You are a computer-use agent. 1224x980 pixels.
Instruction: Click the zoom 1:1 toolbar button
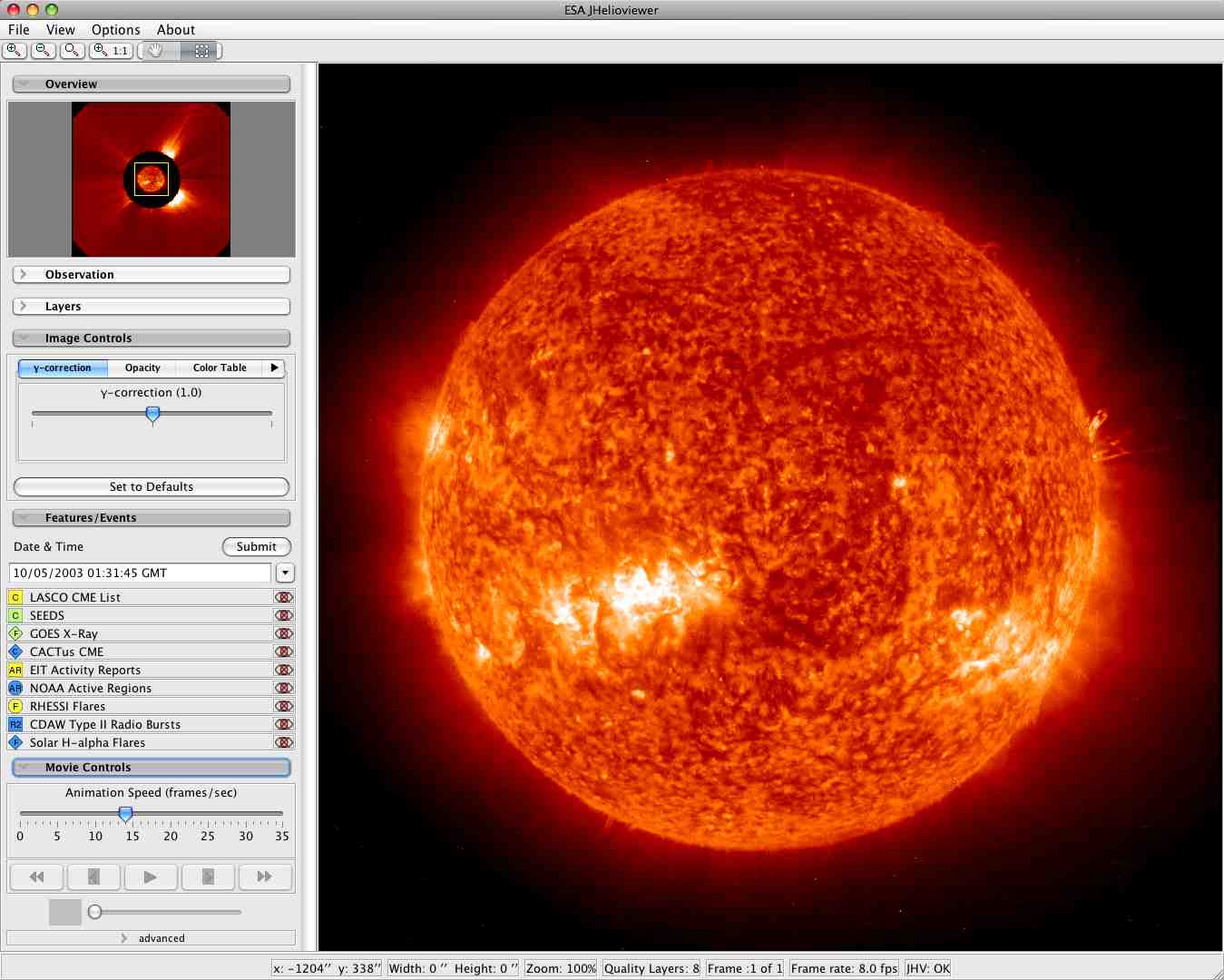111,51
